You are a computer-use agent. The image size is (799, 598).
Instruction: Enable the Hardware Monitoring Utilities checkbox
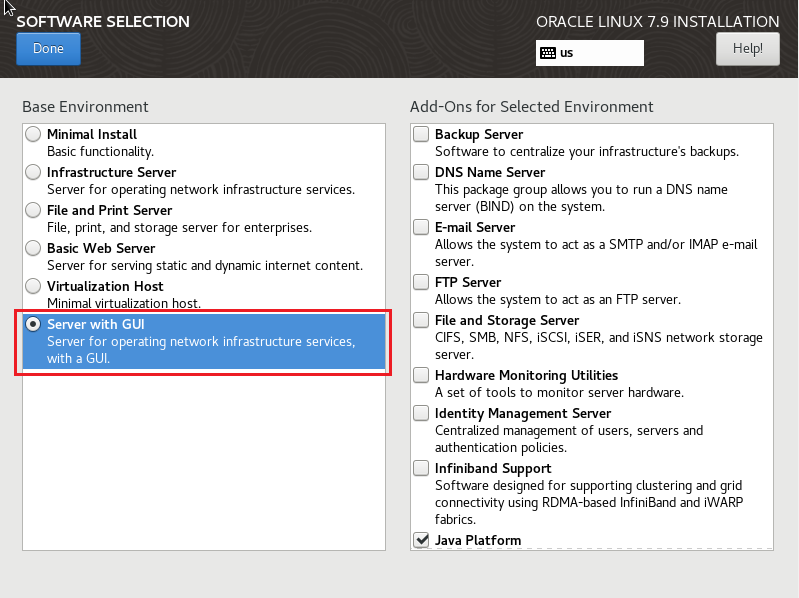(x=421, y=375)
